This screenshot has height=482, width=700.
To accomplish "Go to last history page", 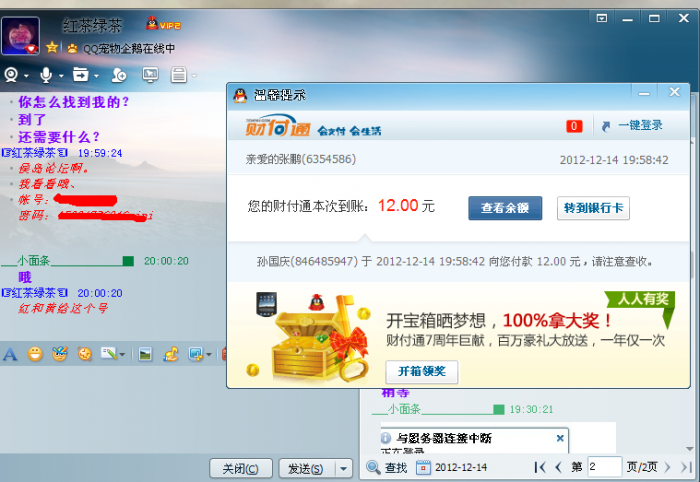I will pos(686,468).
